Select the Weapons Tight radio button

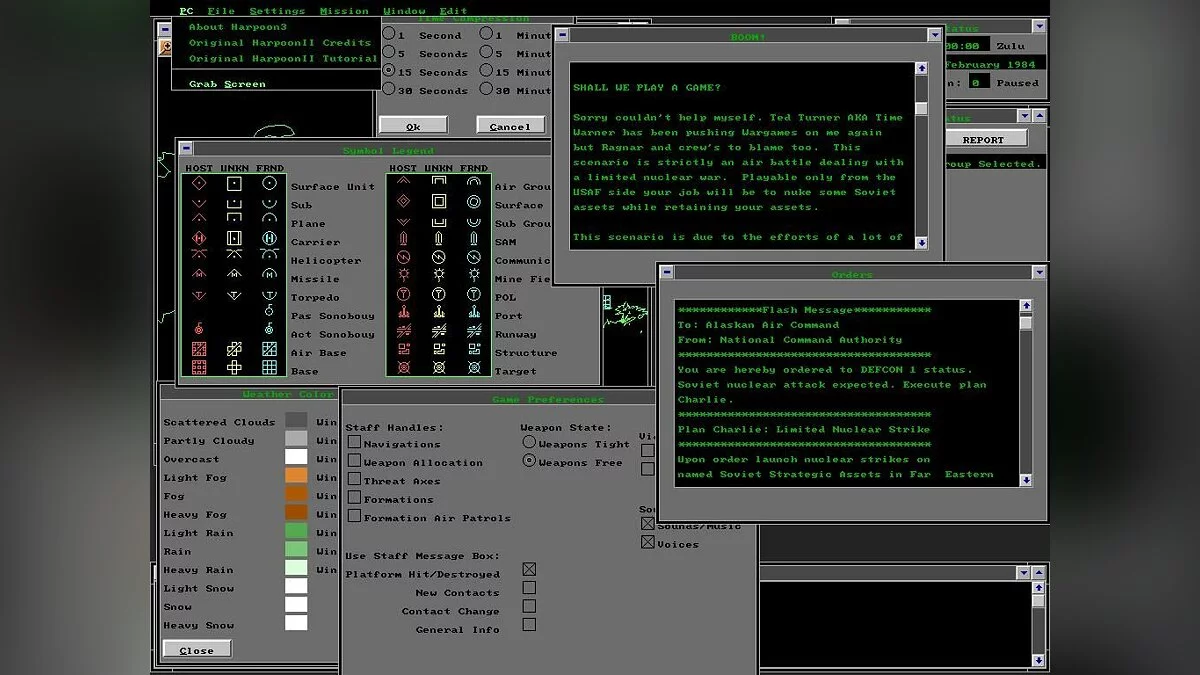coord(529,442)
